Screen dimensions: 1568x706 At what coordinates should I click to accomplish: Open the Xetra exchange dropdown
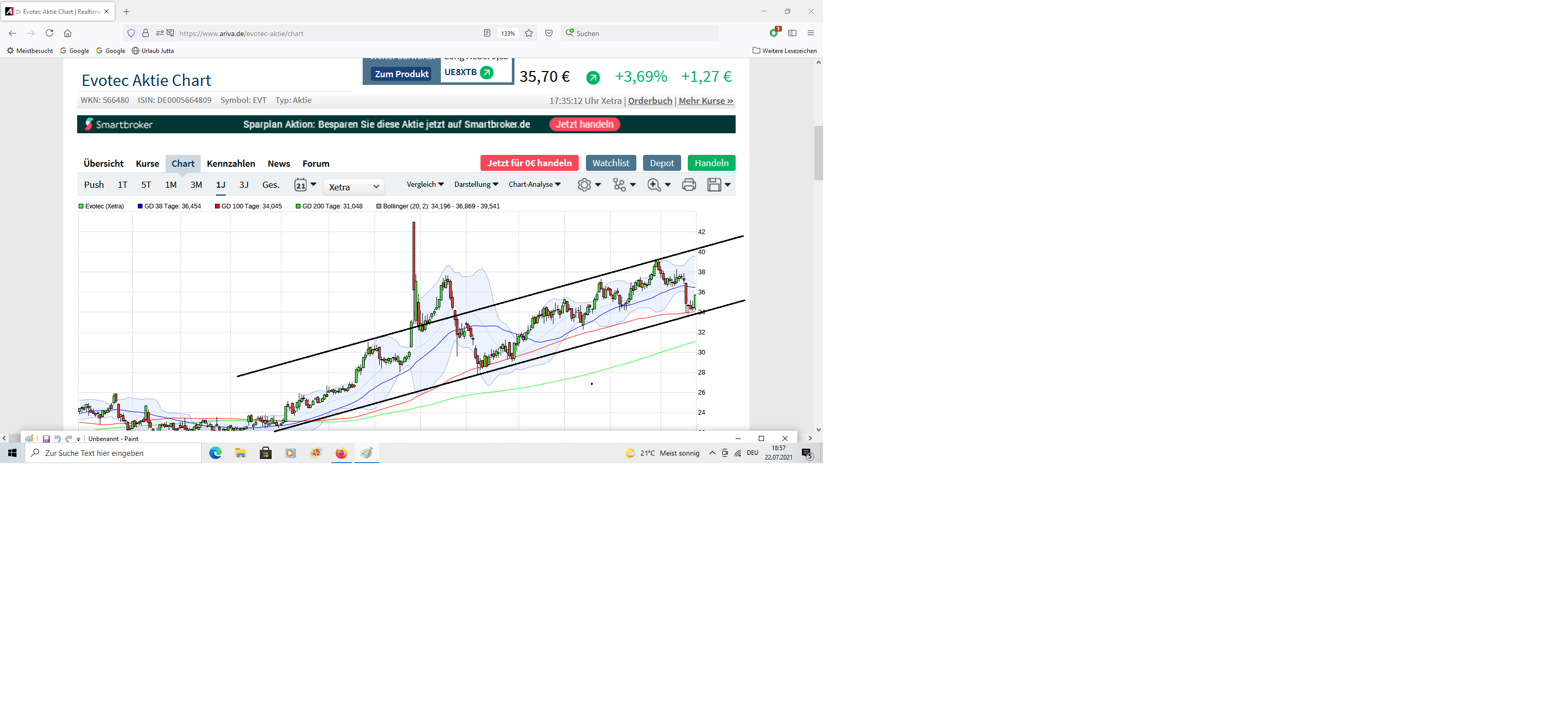[353, 187]
